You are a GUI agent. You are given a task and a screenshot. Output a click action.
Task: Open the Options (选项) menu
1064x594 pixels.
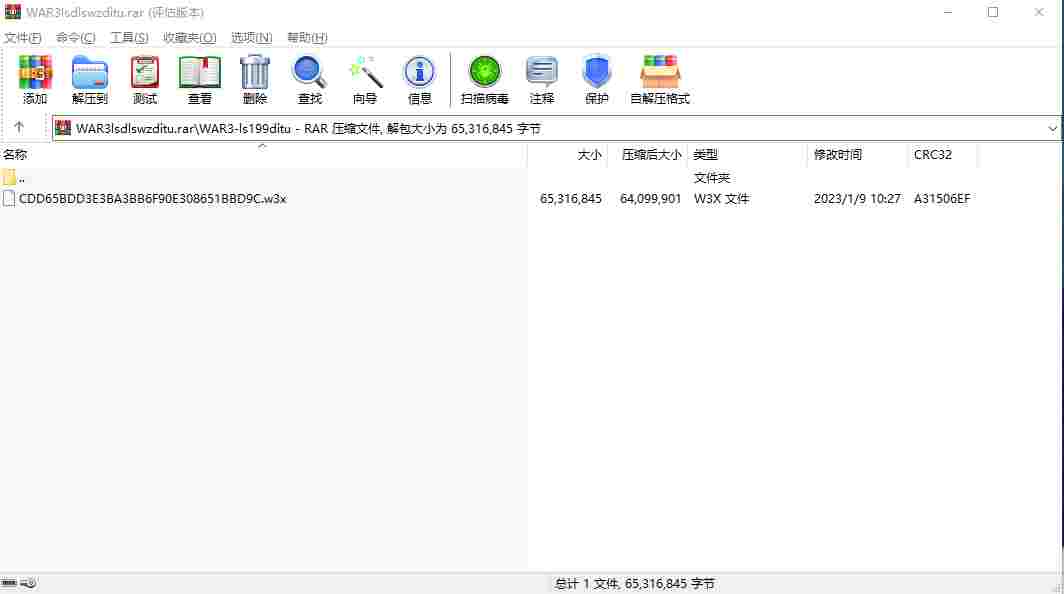[251, 37]
